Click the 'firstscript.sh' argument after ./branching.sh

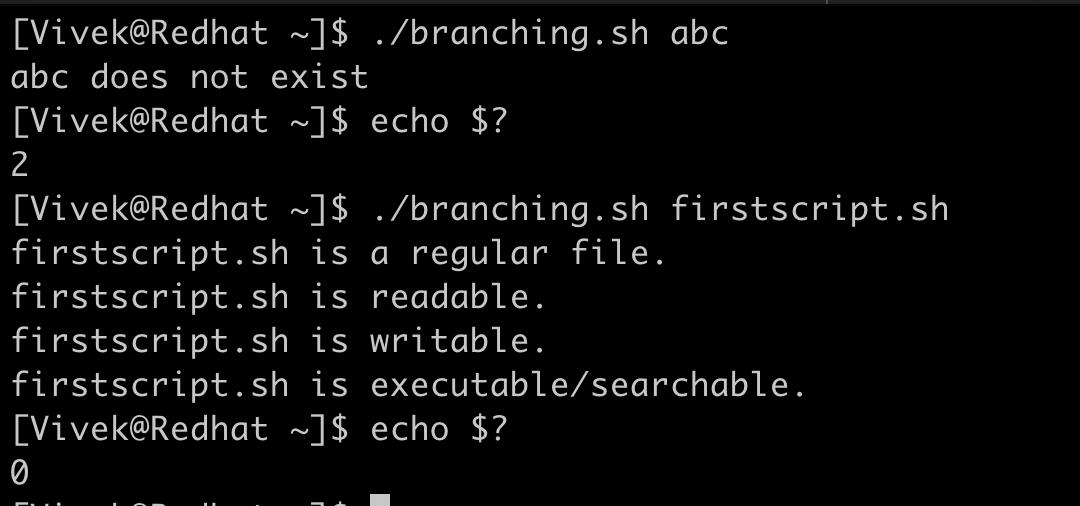(809, 209)
